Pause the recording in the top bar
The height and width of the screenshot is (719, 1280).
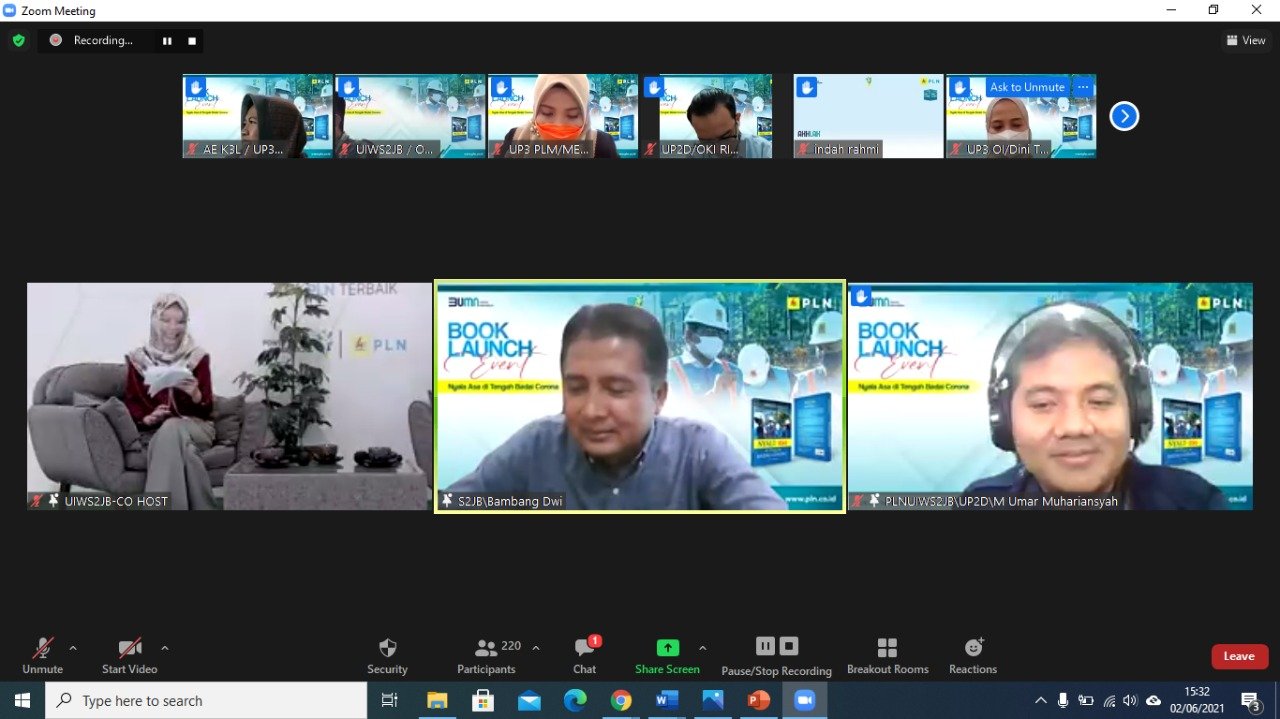tap(167, 41)
